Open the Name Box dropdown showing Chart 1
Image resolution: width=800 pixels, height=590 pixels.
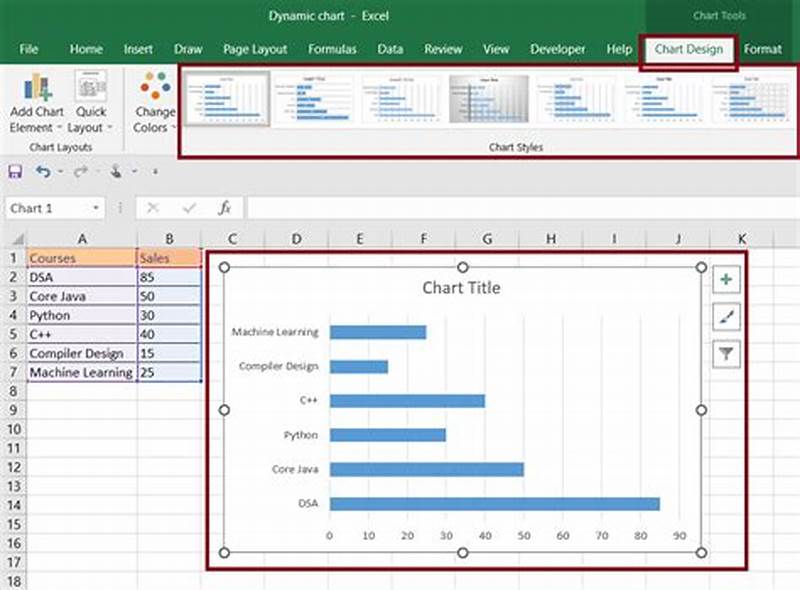tap(95, 208)
